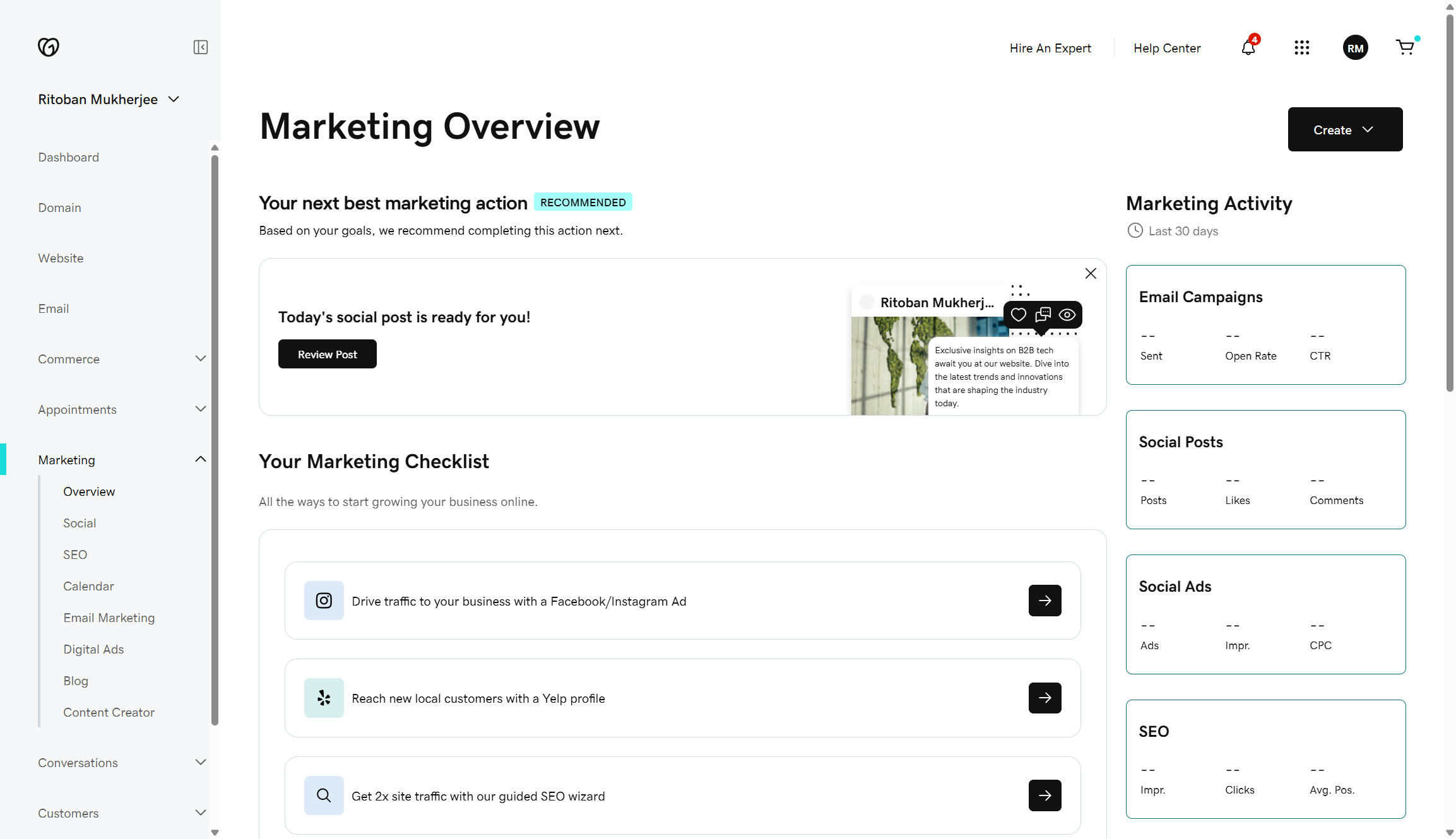Click the Yelp icon in the checklist
Screen dimensions: 1456x839
pyautogui.click(x=324, y=698)
